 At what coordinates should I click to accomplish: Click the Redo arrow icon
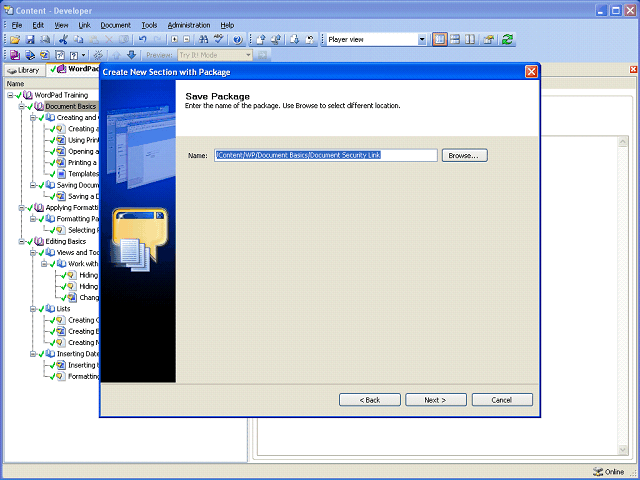158,40
